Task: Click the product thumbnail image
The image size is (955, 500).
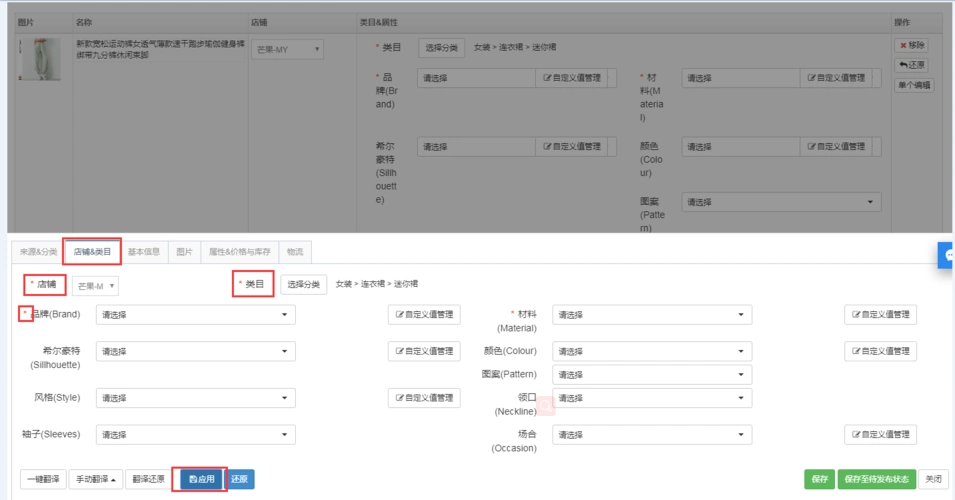Action: pyautogui.click(x=33, y=60)
